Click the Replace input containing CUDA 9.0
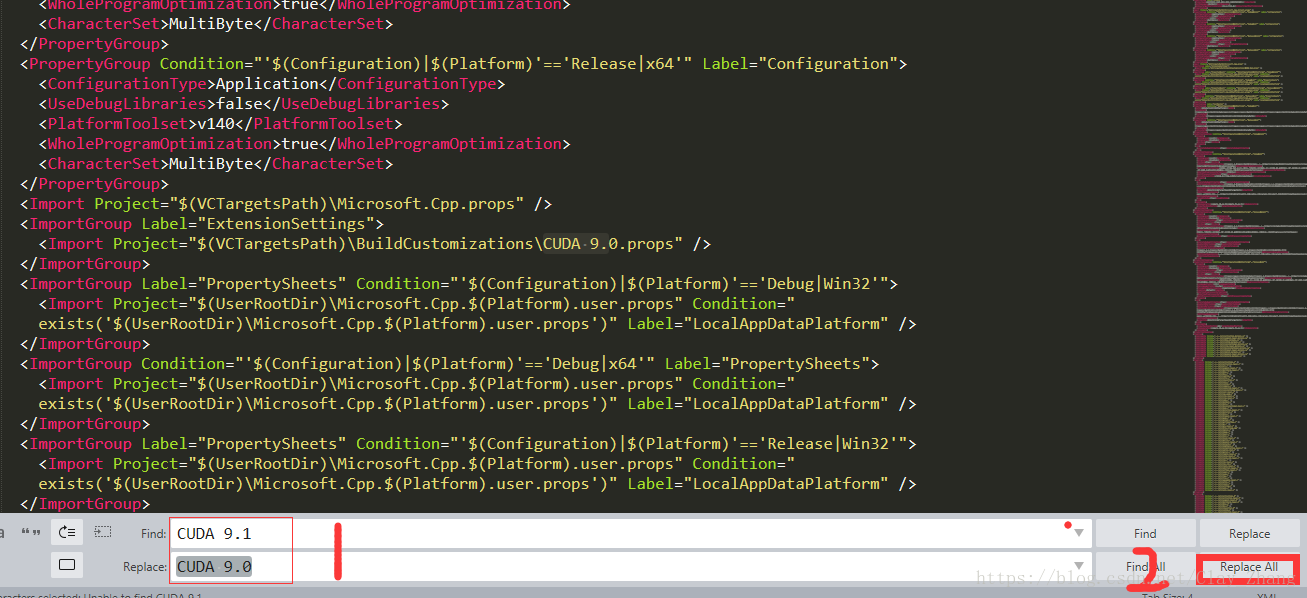1307x598 pixels. click(x=631, y=566)
